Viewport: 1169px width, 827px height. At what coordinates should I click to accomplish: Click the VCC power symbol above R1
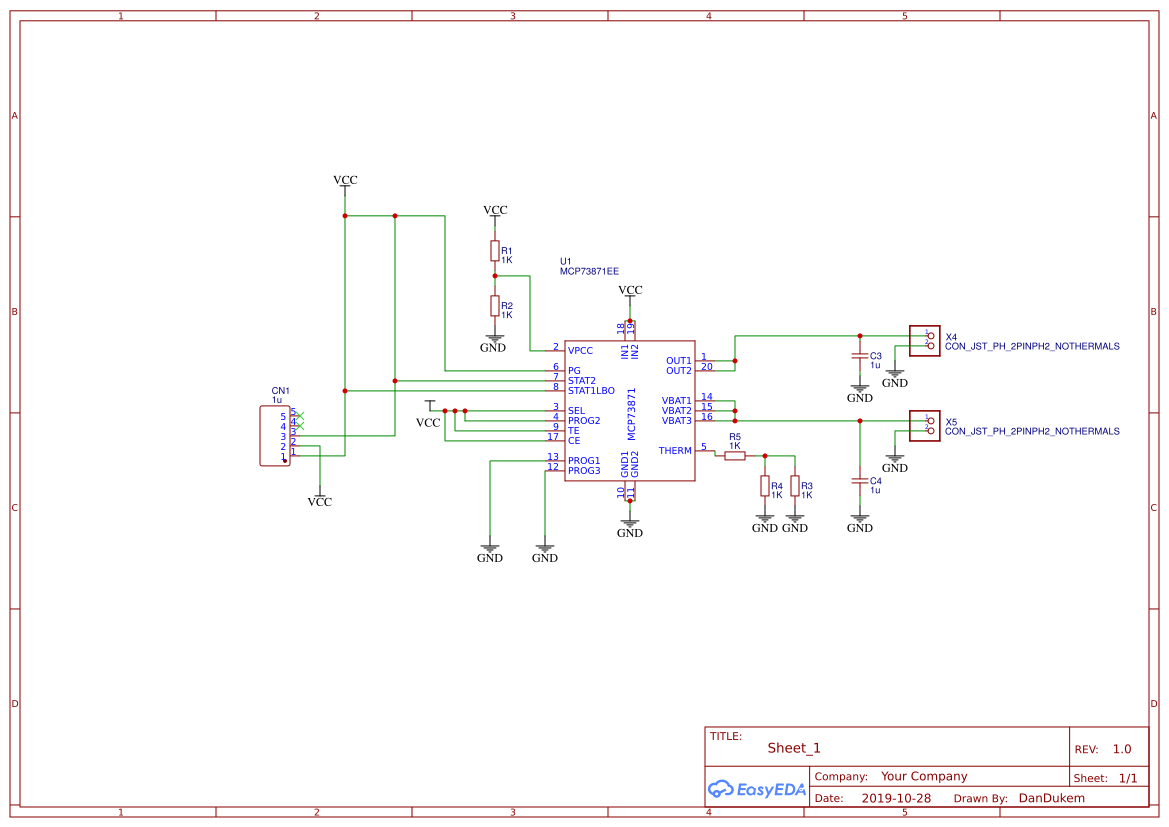tap(494, 210)
